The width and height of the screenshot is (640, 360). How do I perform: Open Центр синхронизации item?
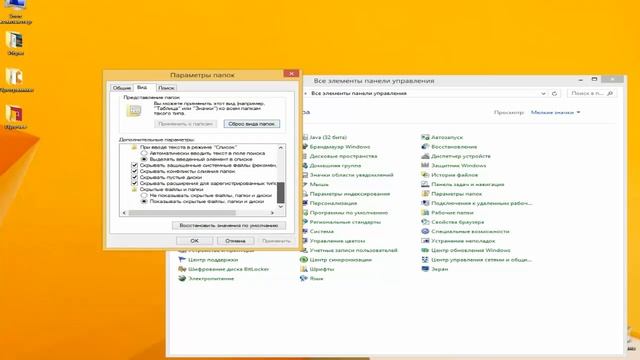336,260
